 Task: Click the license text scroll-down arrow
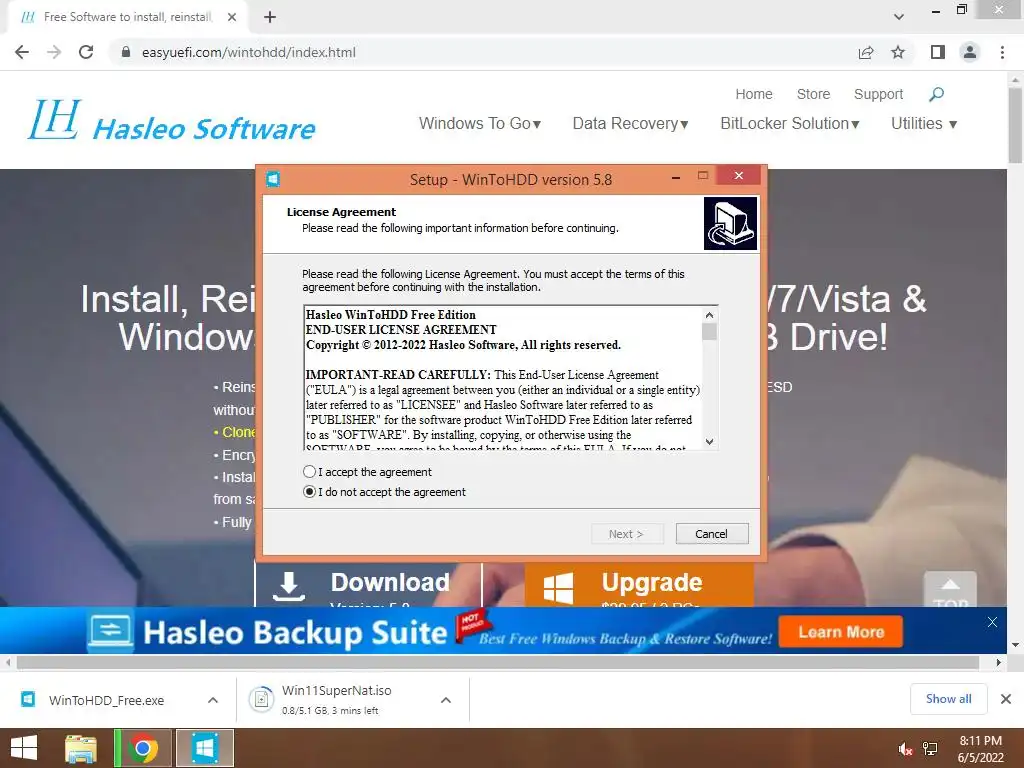[x=709, y=441]
